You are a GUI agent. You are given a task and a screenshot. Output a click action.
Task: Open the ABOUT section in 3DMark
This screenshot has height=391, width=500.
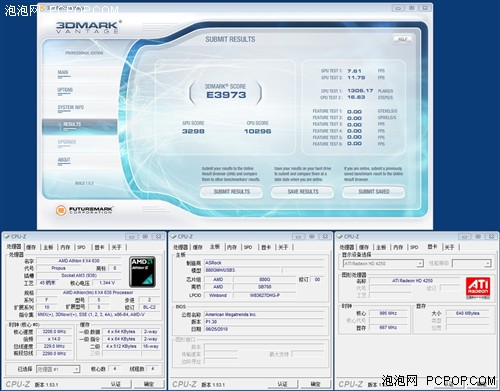[x=64, y=160]
